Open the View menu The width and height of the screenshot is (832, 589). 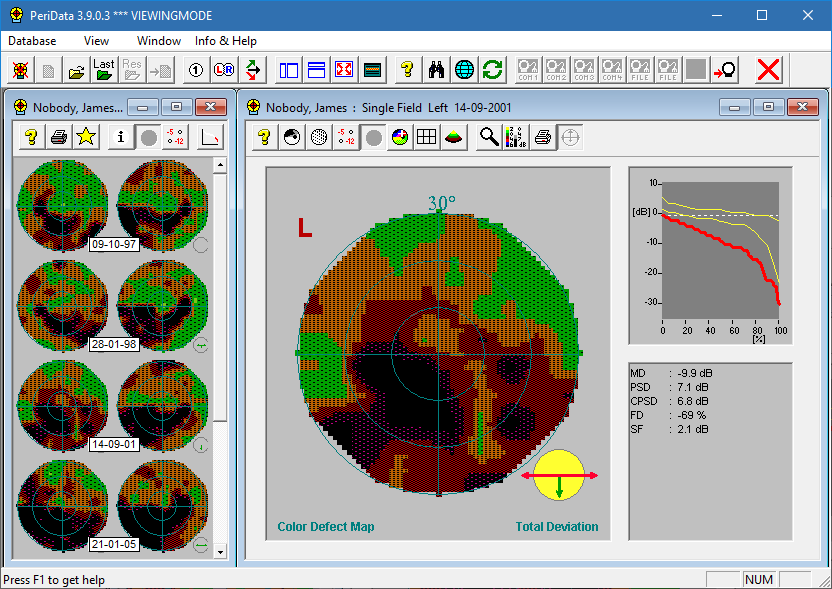pos(97,41)
